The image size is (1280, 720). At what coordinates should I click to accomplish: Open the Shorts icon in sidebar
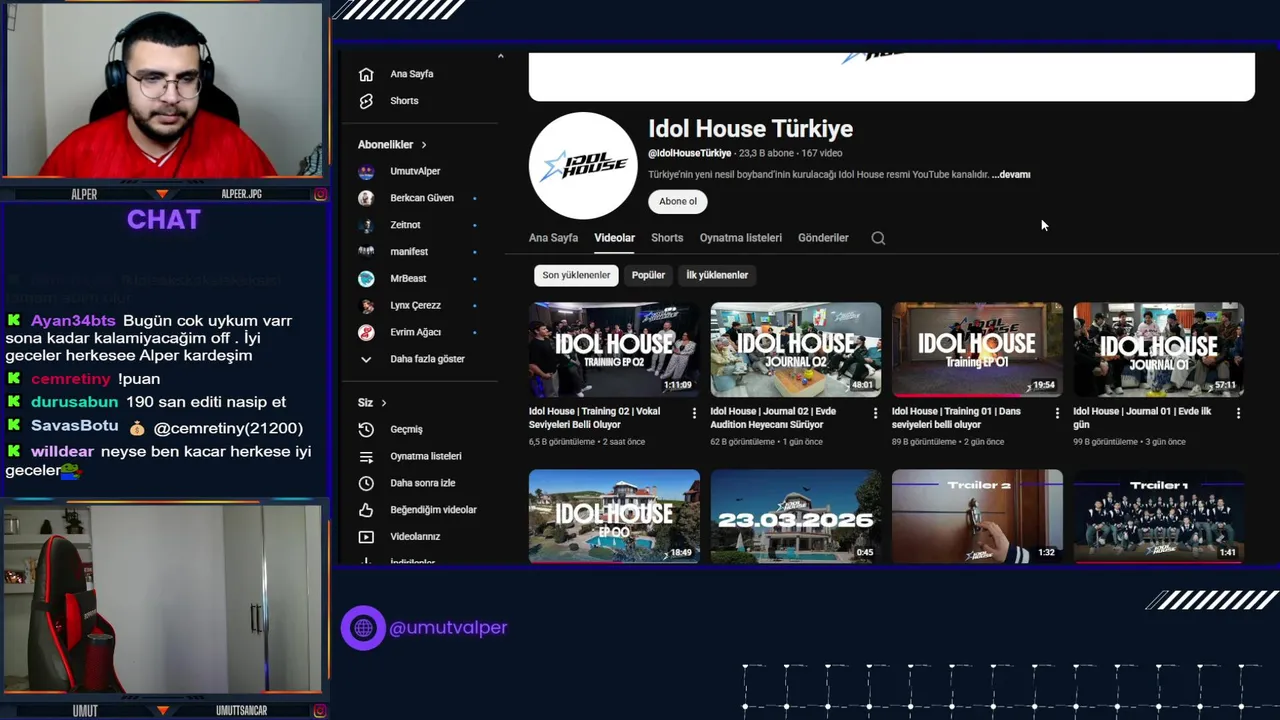pos(366,101)
